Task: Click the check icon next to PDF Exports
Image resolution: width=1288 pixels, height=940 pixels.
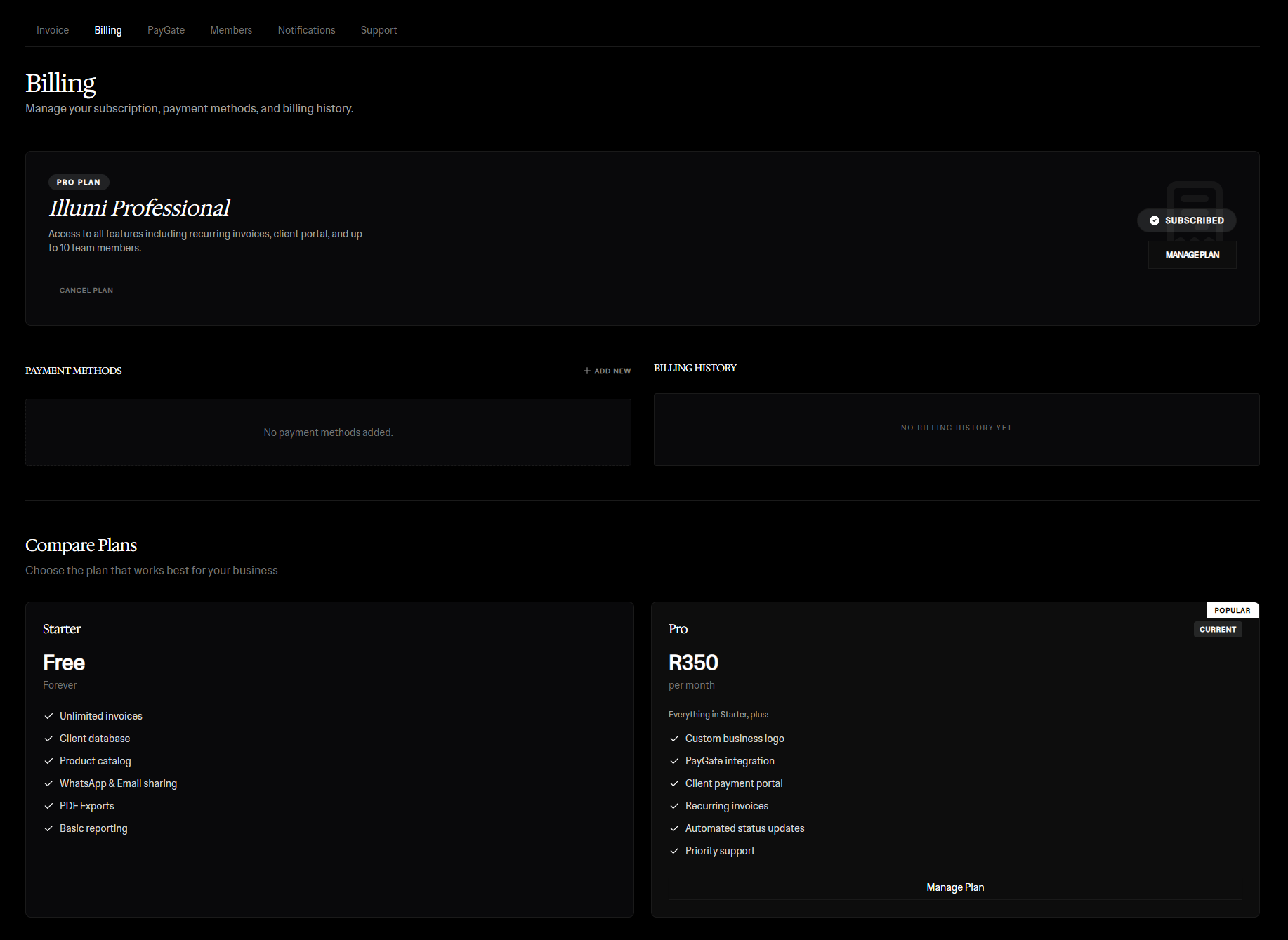Action: (x=48, y=806)
